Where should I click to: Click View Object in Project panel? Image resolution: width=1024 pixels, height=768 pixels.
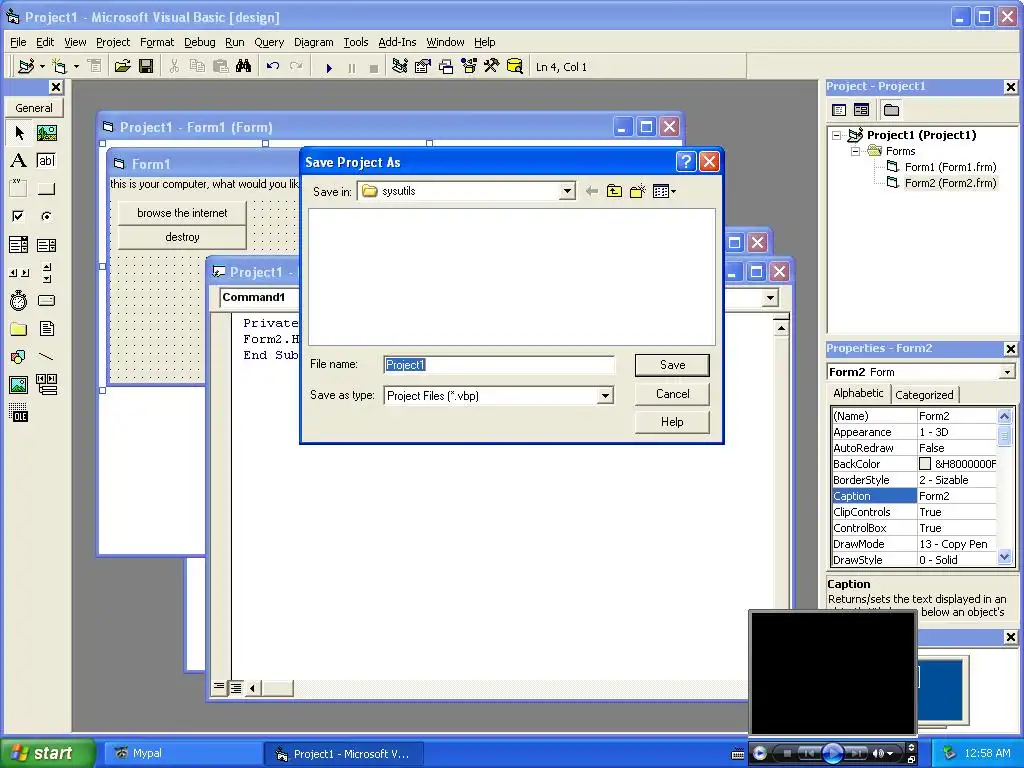[861, 110]
